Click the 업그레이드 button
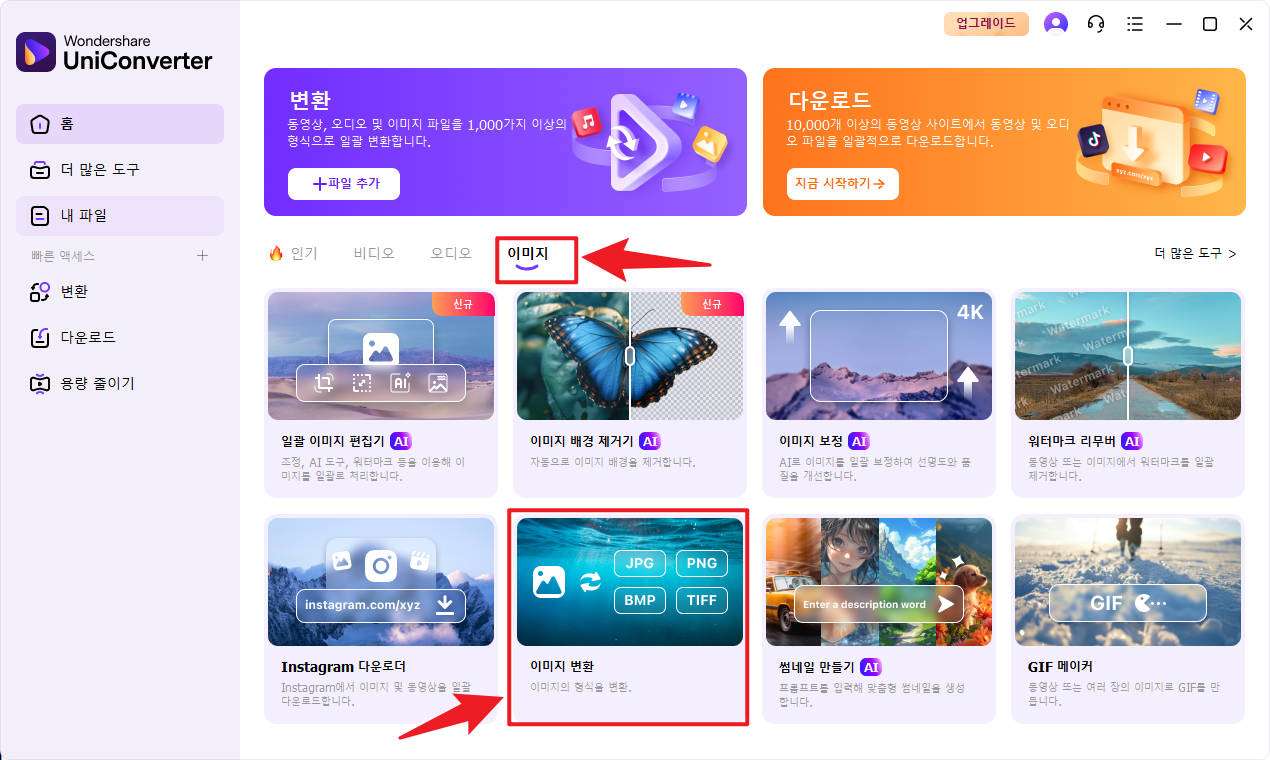Viewport: 1270px width, 760px height. point(986,24)
